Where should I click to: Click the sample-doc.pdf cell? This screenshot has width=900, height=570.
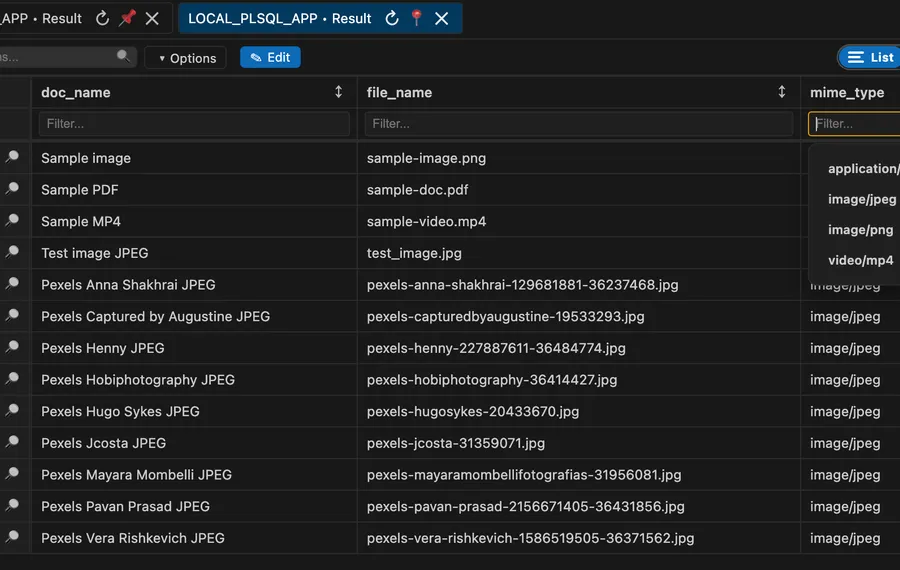click(579, 189)
